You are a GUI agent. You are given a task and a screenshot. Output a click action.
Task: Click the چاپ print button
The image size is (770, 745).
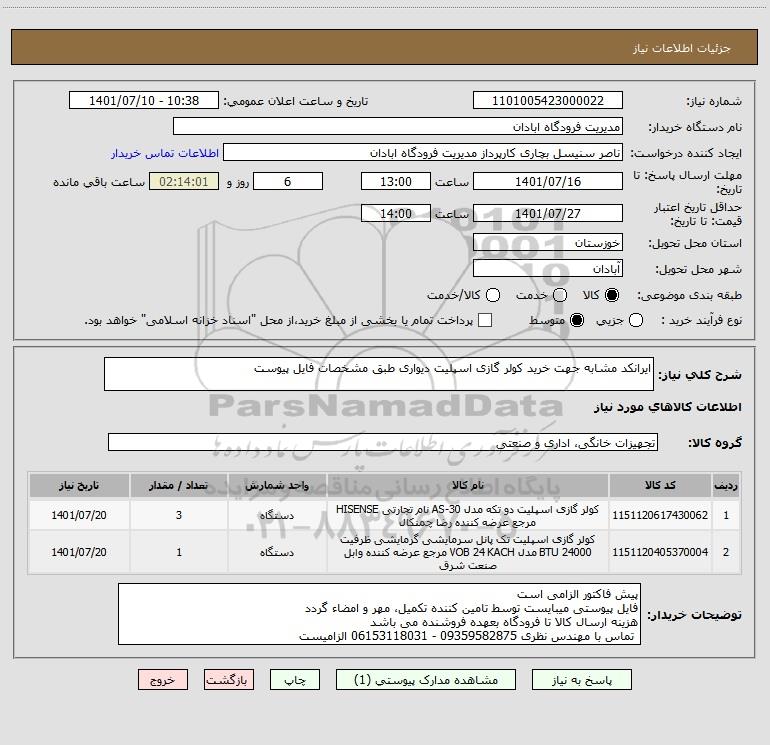click(x=295, y=680)
